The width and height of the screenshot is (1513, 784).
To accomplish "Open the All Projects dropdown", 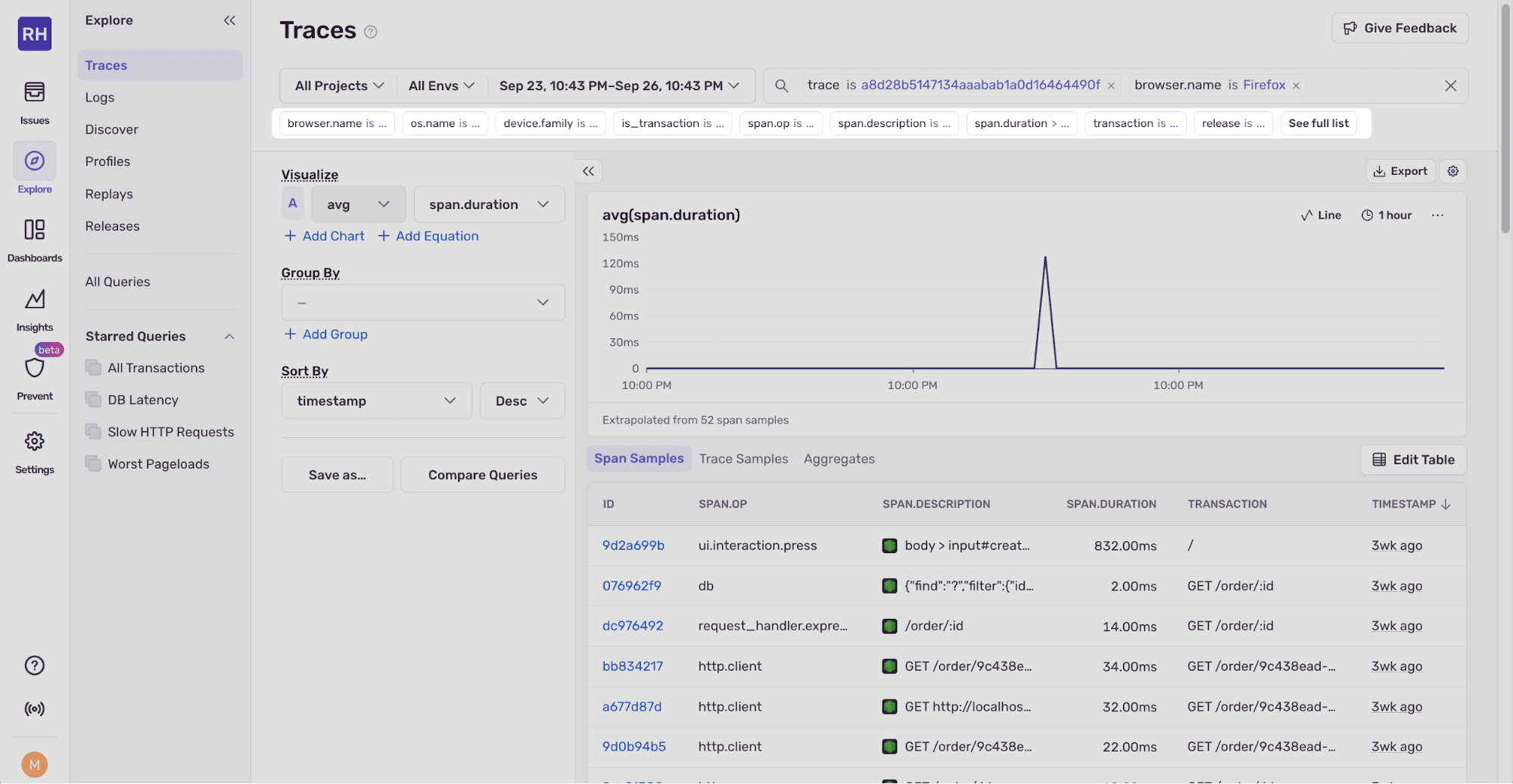I will [339, 86].
